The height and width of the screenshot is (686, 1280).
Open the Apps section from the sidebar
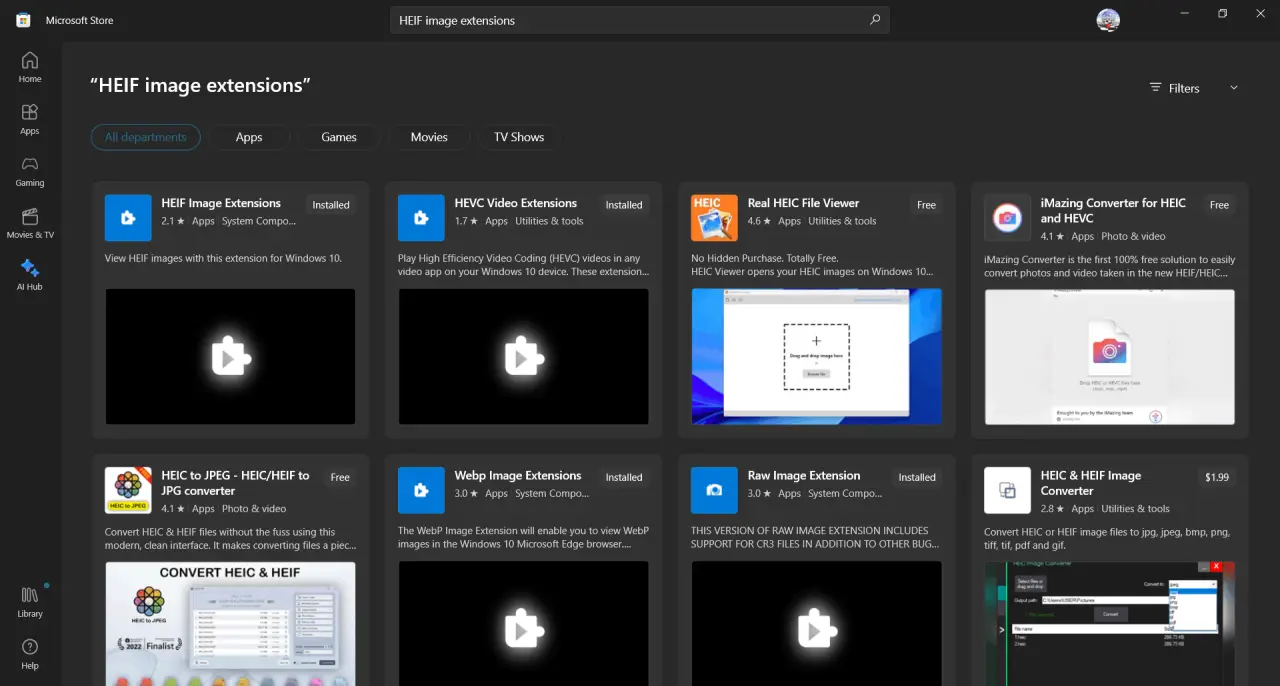(x=28, y=117)
